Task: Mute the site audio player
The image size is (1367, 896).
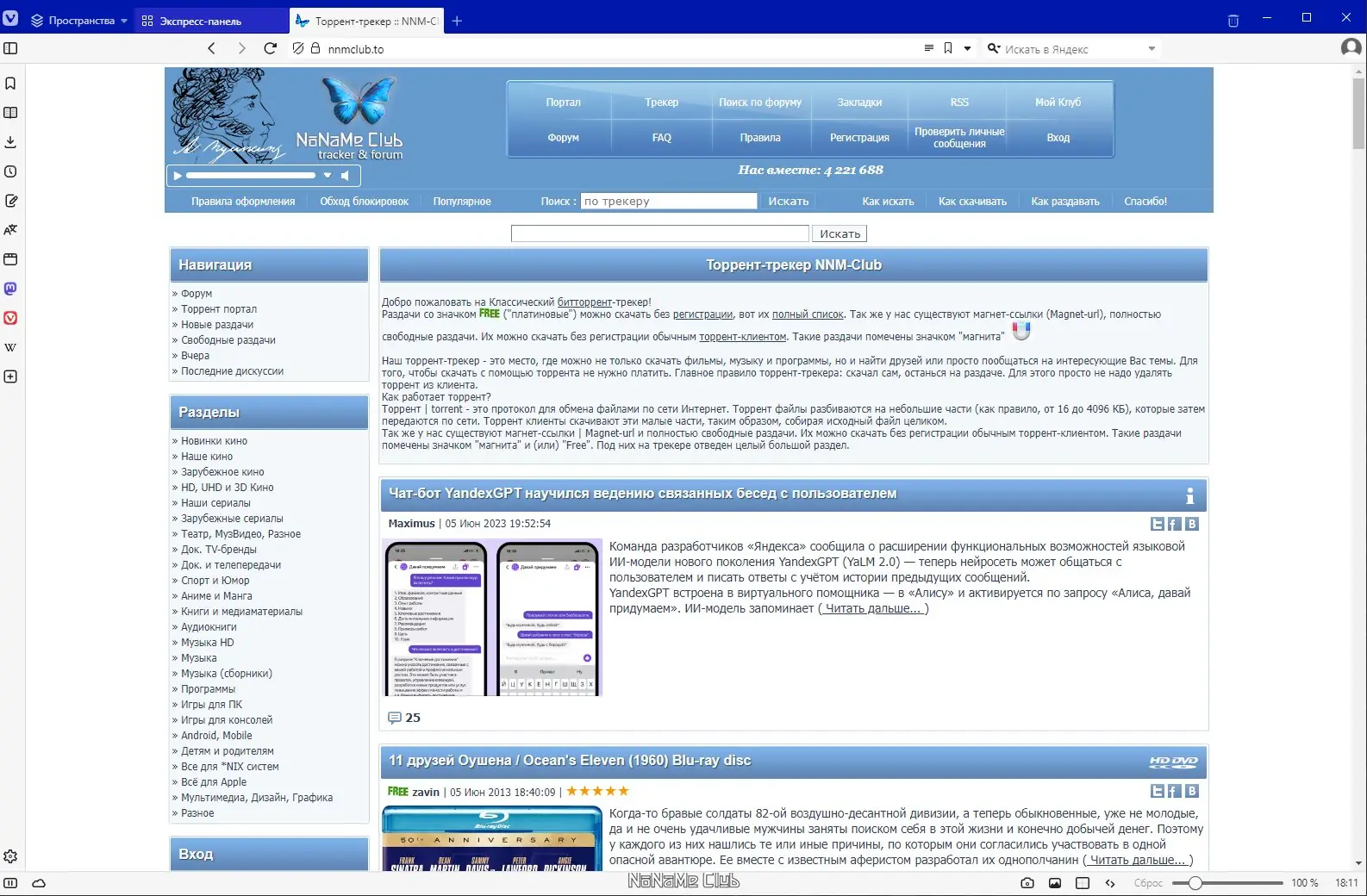Action: (345, 176)
